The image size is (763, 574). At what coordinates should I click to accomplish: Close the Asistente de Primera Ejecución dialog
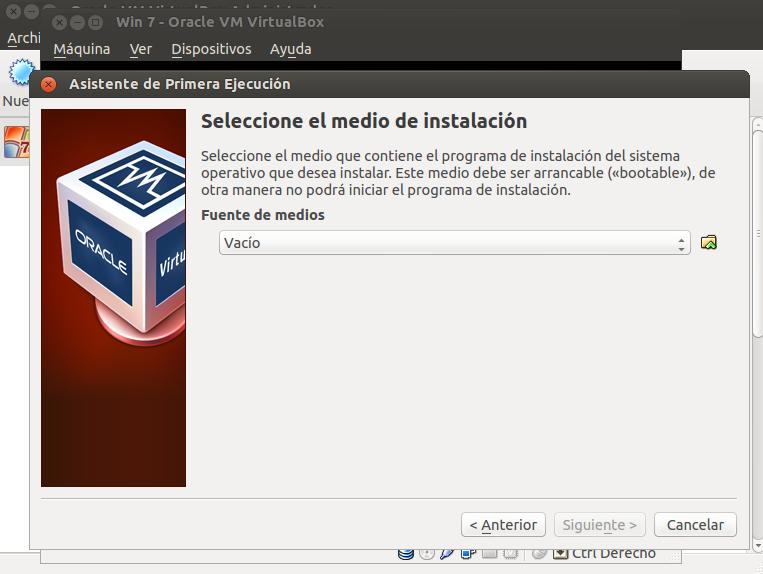coord(48,84)
